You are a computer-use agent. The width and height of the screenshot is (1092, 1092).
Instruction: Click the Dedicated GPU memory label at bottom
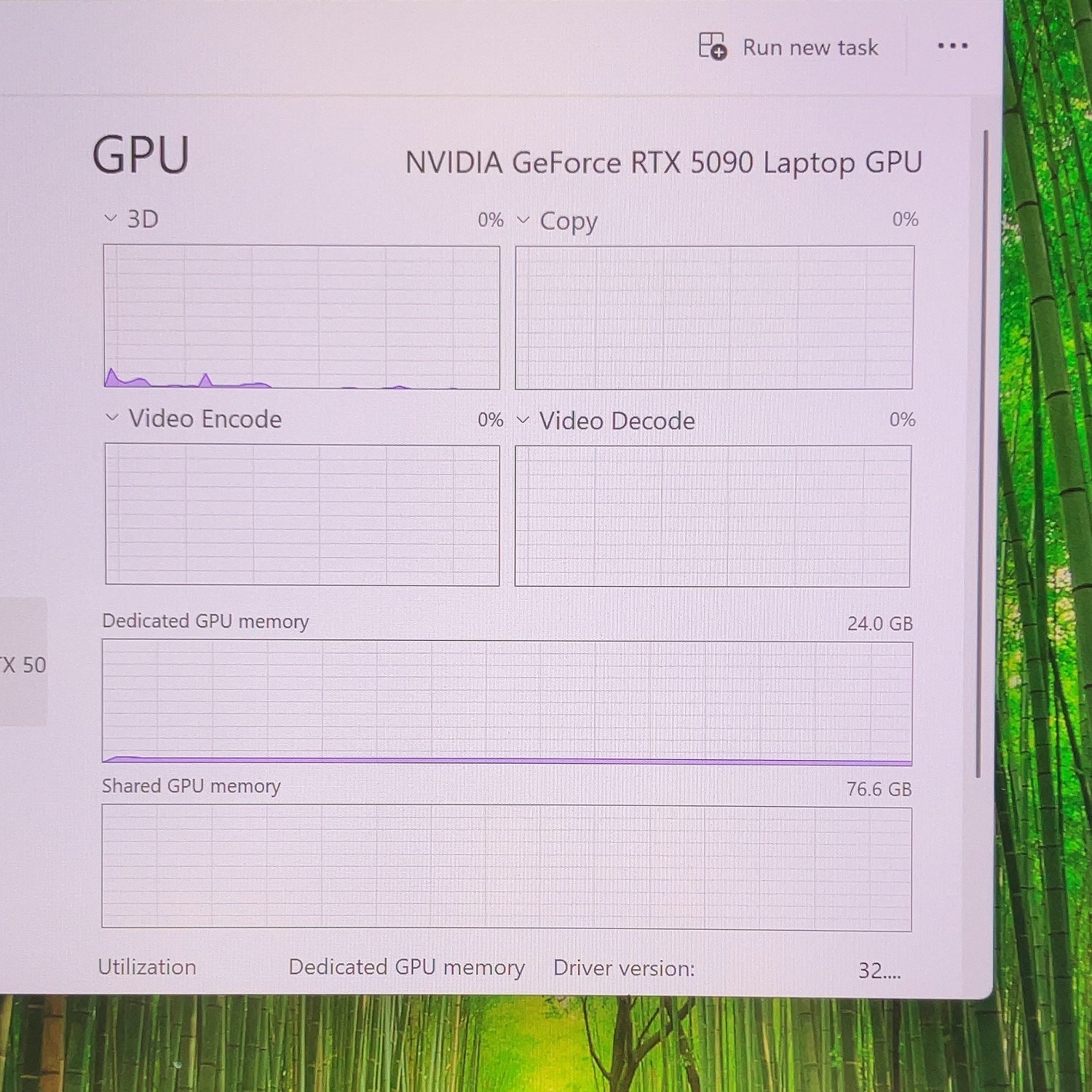406,968
